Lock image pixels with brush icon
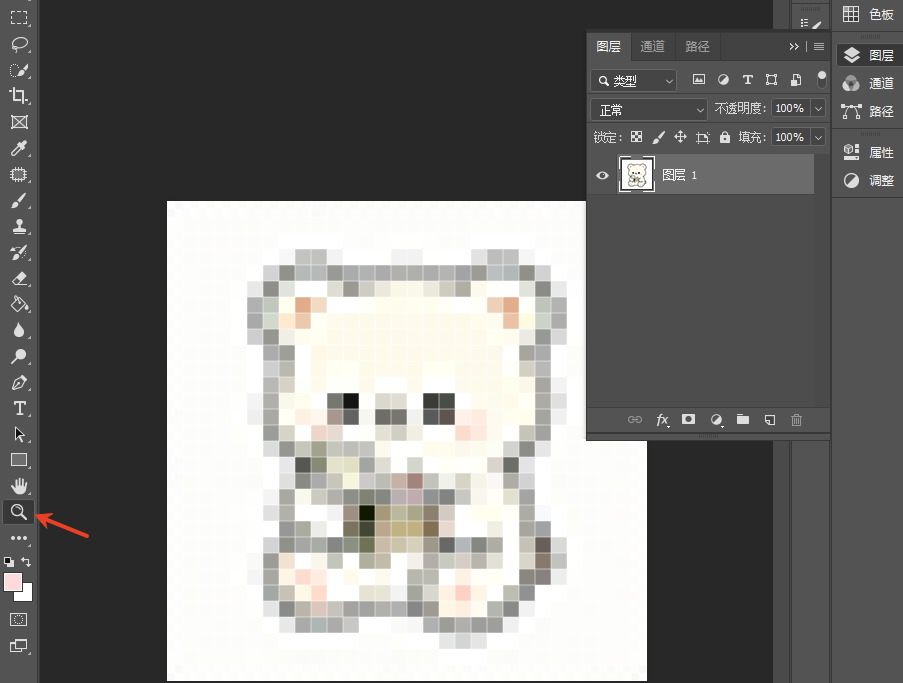903x683 pixels. [x=658, y=137]
